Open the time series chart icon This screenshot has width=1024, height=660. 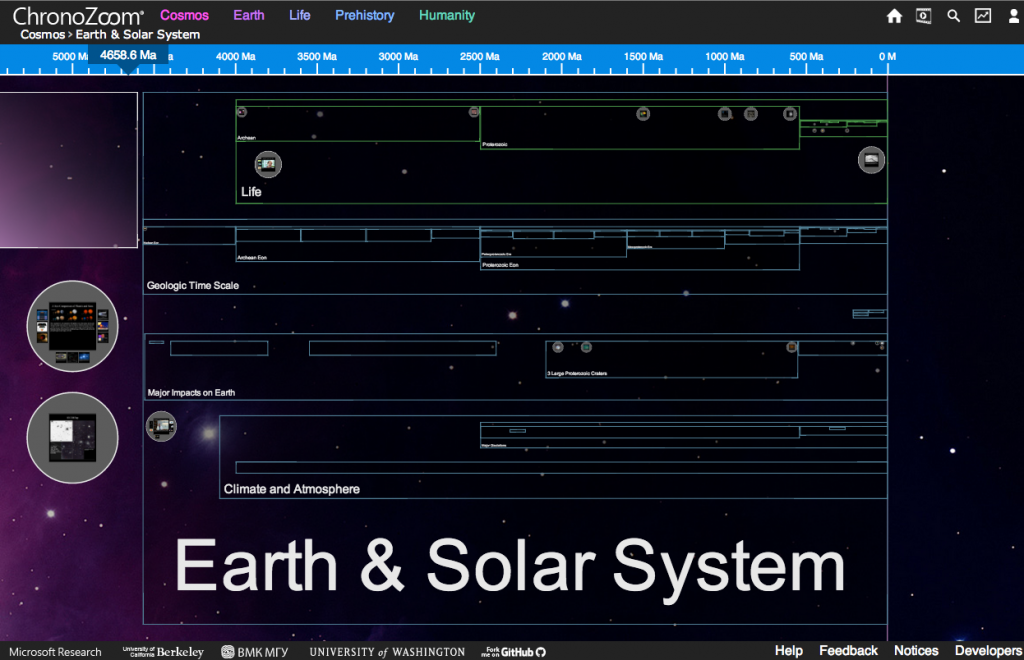[983, 16]
